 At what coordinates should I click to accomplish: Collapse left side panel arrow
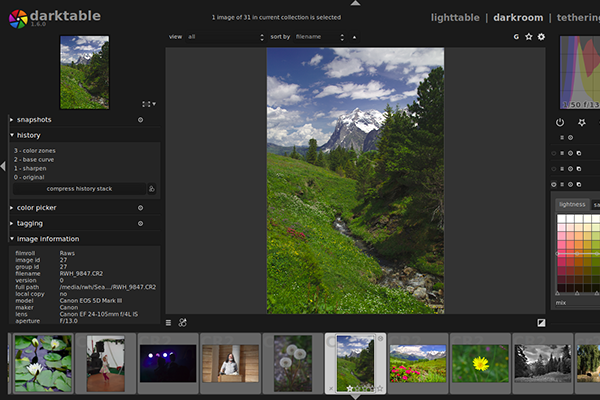pyautogui.click(x=3, y=166)
